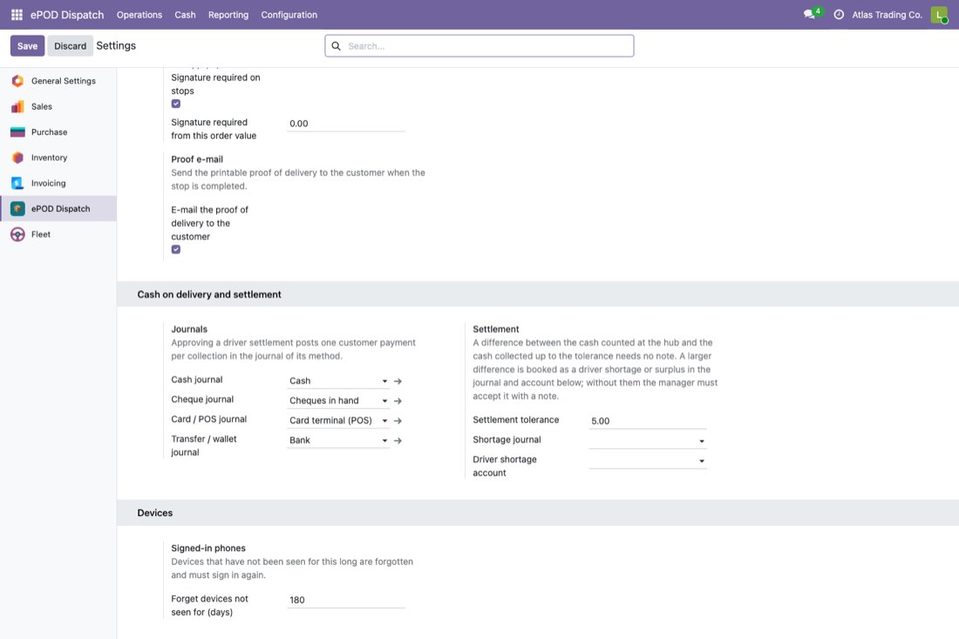Click the ePOD Dispatch app title
This screenshot has width=959, height=639.
(67, 15)
